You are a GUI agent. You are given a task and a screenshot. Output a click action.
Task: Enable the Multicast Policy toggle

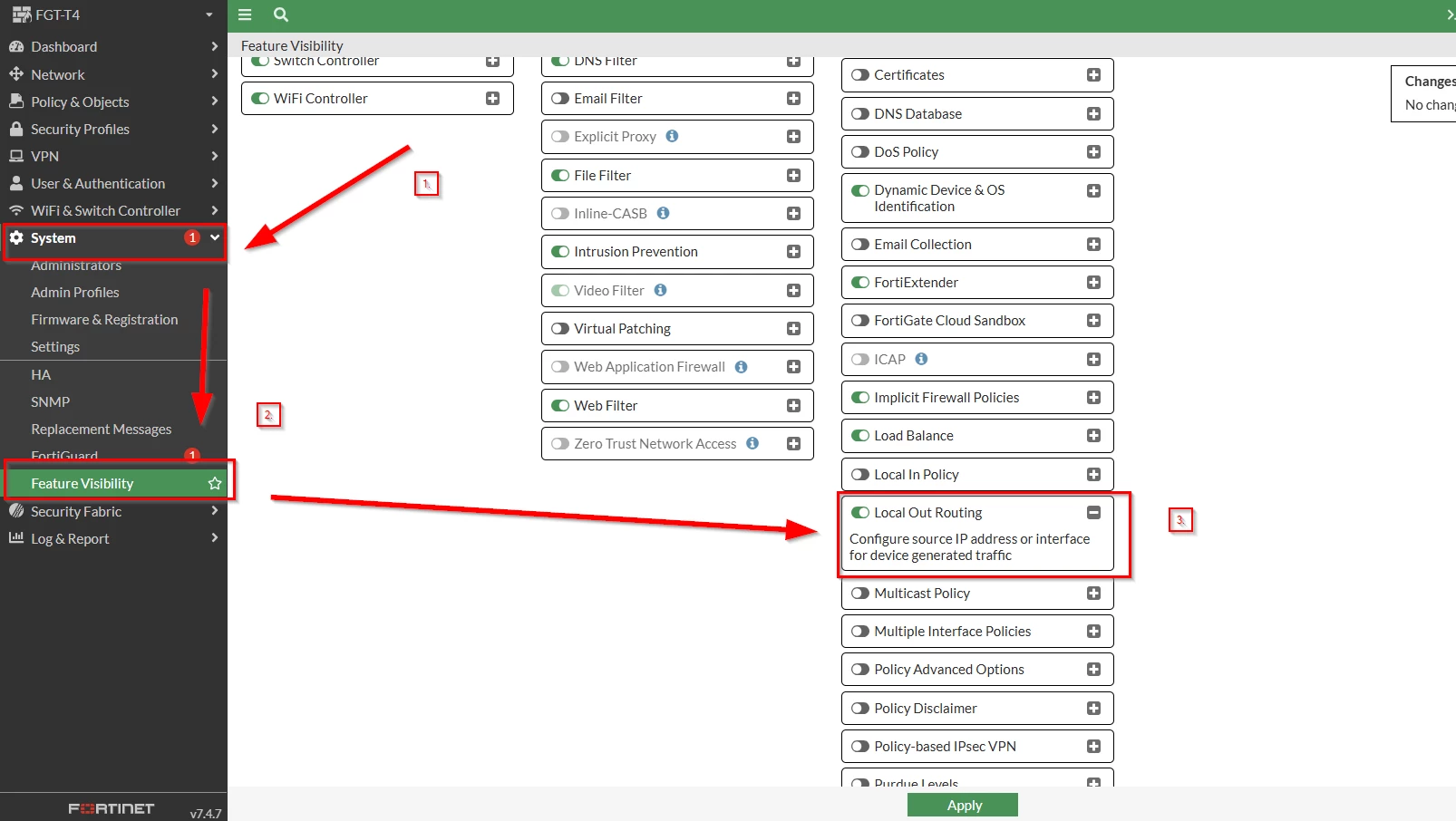pyautogui.click(x=860, y=594)
